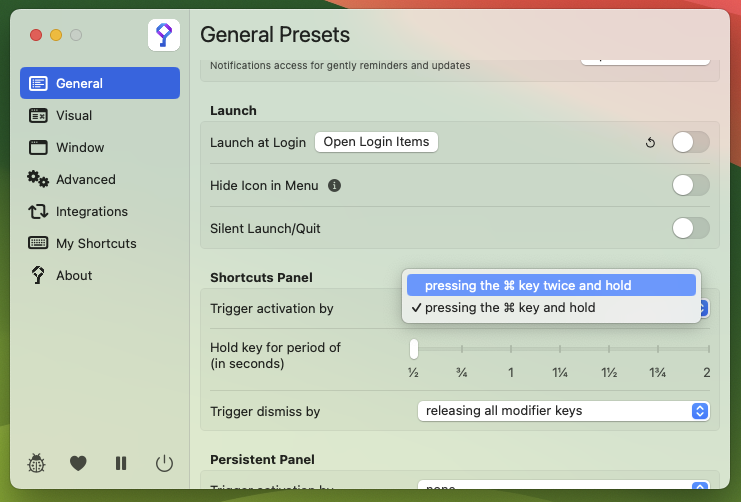Open the Trigger dismiss by dropdown

563,411
